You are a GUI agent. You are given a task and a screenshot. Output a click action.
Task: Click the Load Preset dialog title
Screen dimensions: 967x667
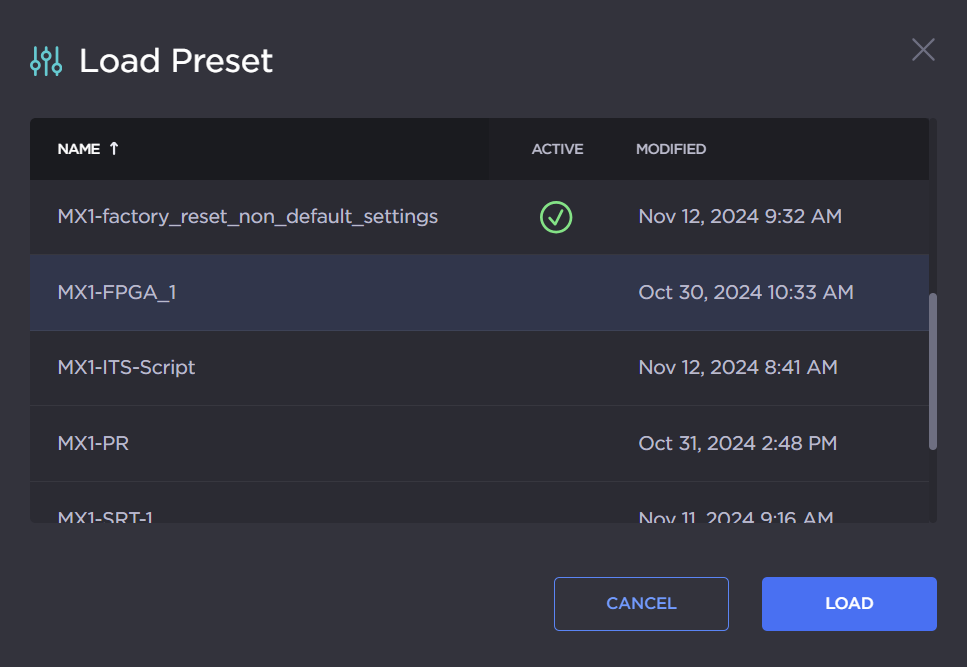pos(176,61)
